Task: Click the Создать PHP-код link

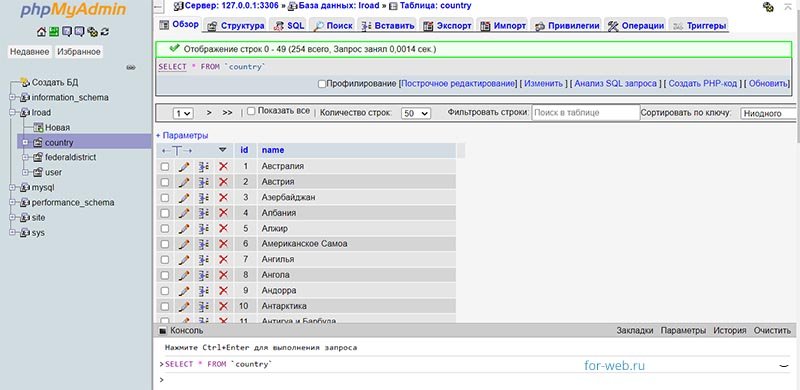Action: 703,83
